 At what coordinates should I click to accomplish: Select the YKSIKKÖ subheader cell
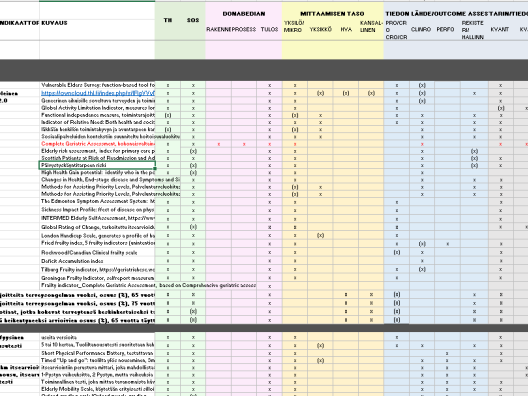pyautogui.click(x=320, y=30)
